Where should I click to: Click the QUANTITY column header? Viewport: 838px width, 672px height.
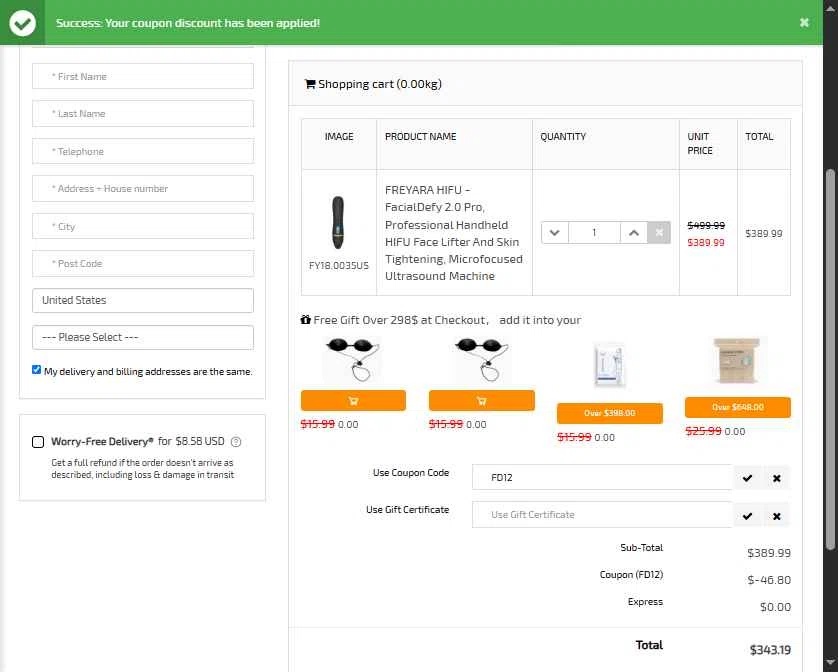563,137
